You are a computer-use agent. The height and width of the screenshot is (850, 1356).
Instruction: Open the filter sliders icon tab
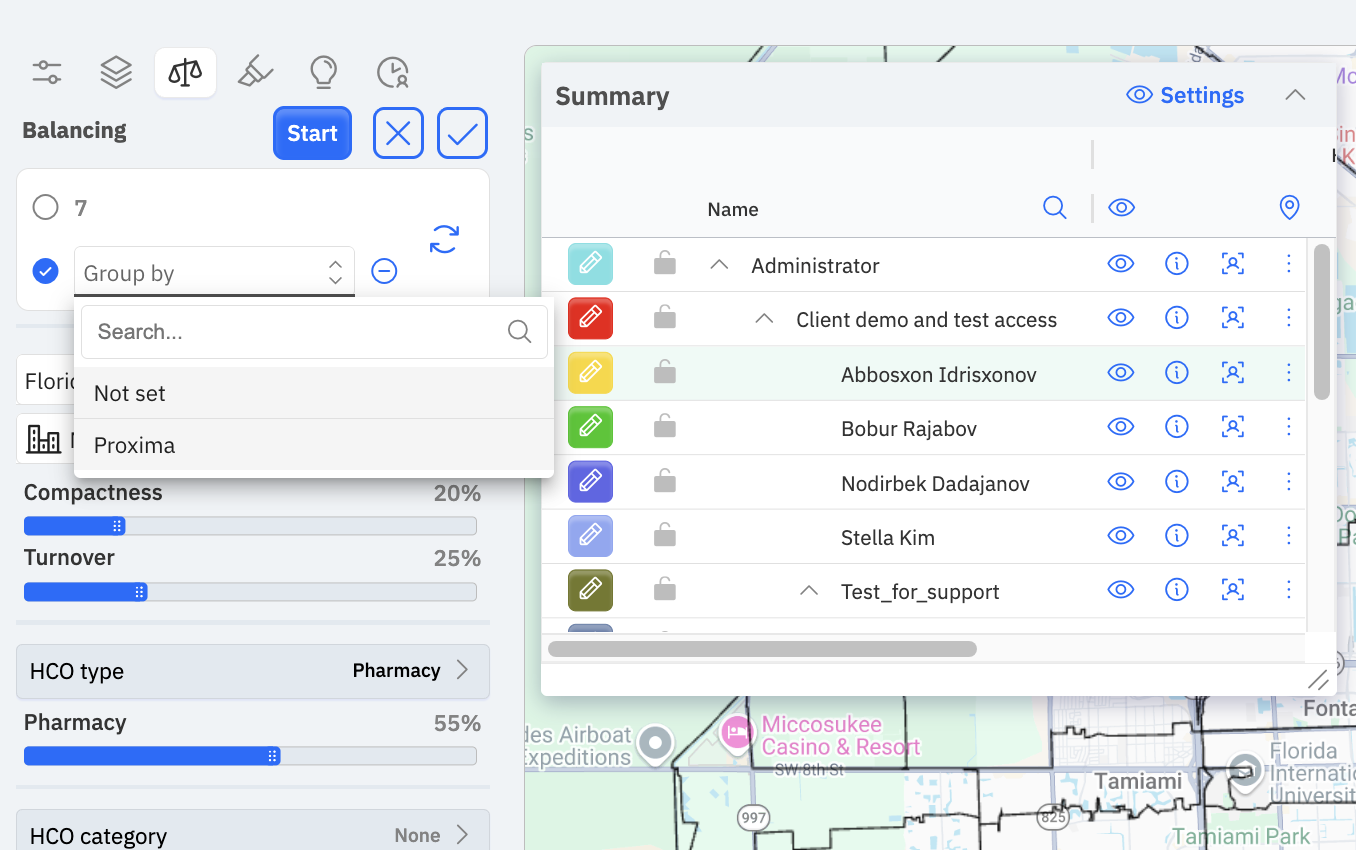point(47,72)
